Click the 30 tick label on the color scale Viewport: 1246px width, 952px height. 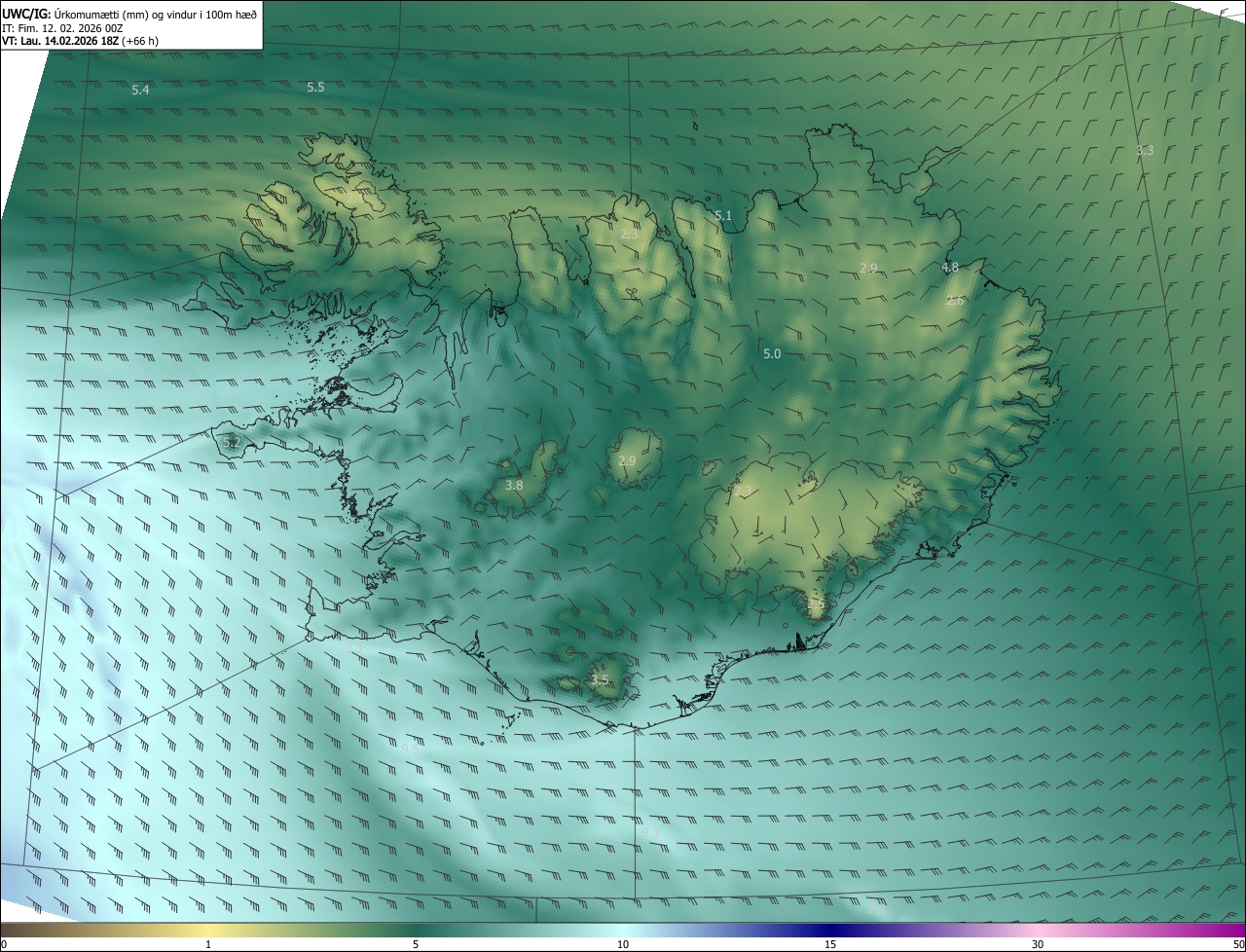1038,944
